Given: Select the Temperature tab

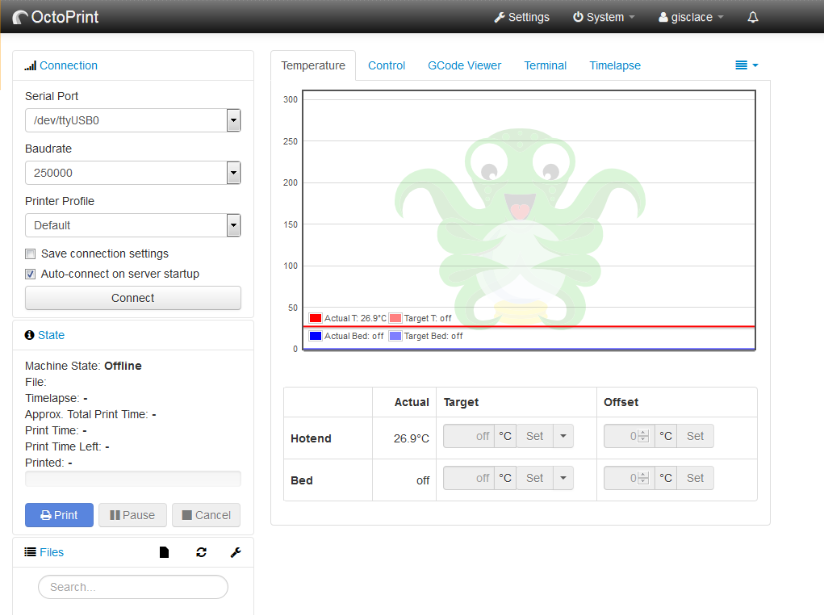Looking at the screenshot, I should [313, 65].
